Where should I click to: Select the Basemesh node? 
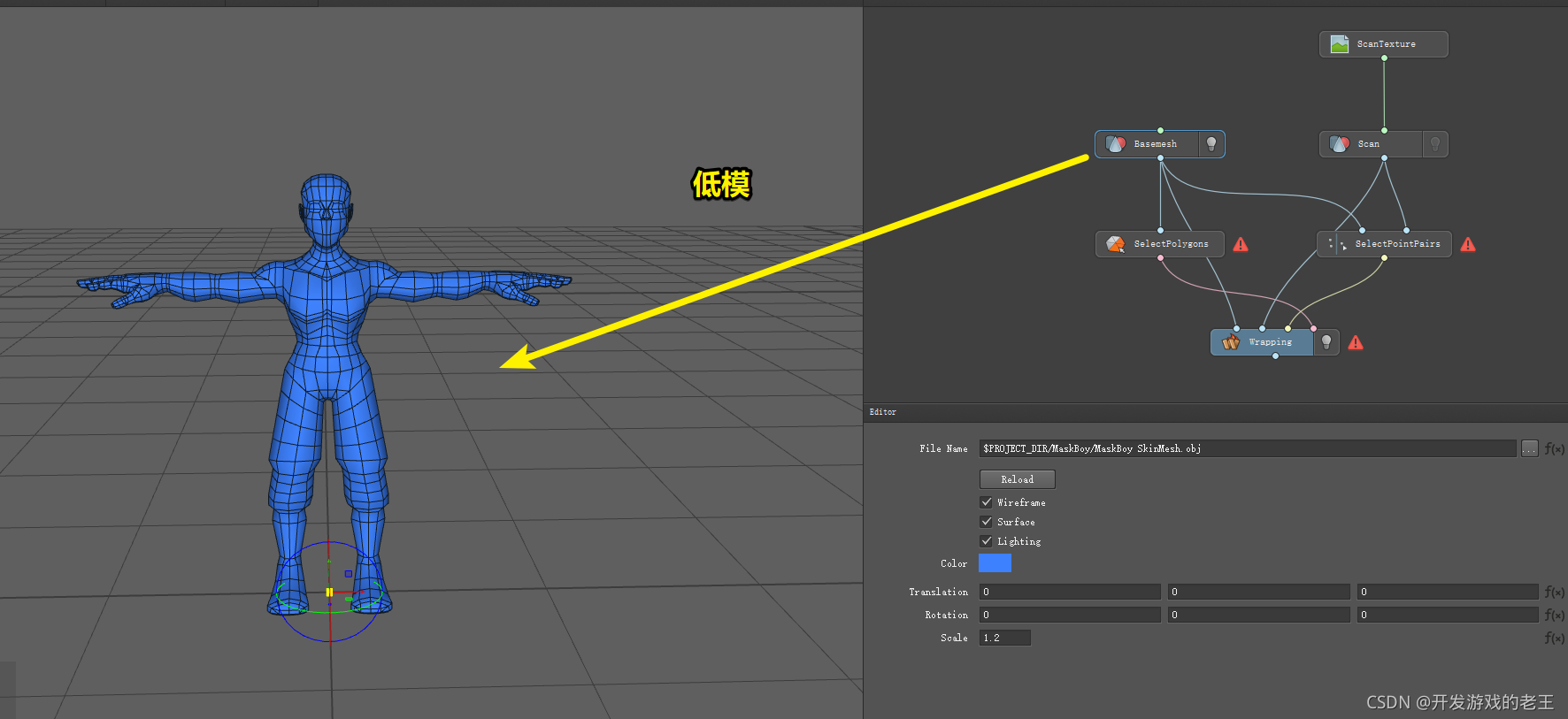[x=1159, y=144]
